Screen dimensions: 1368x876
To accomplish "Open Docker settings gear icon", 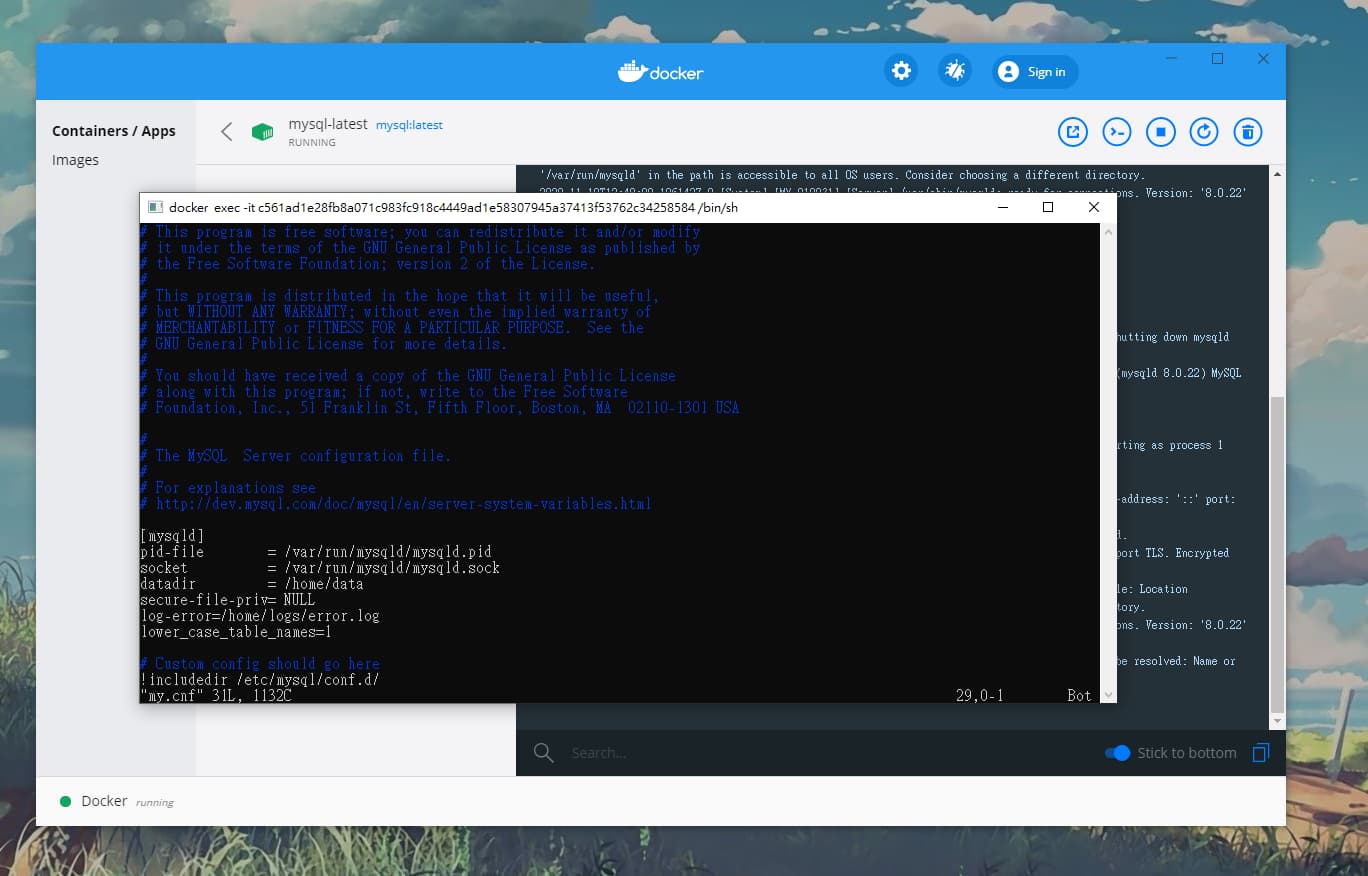I will point(901,71).
